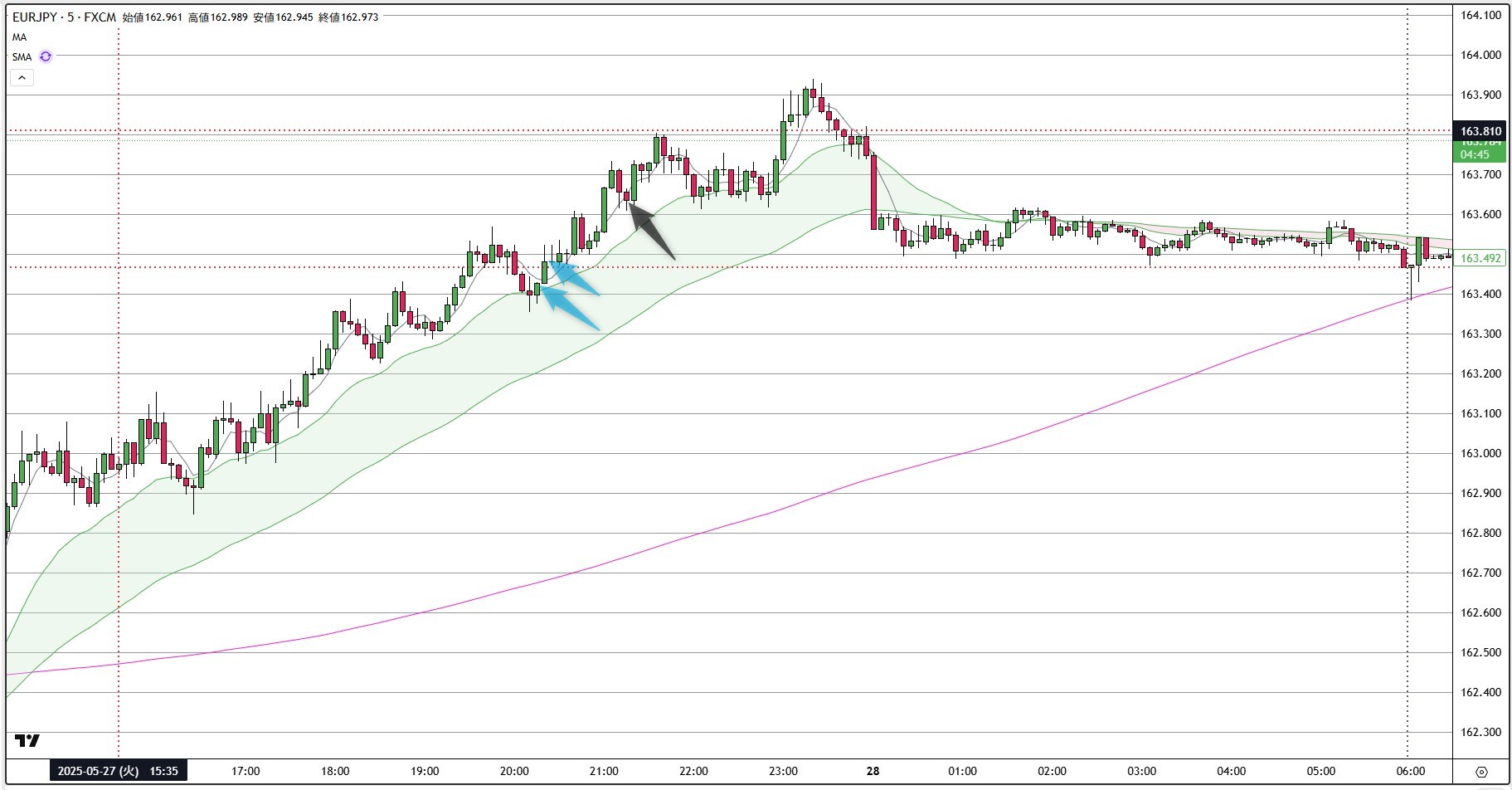Click the 163.000 price scale label
Viewport: 1512px width, 790px height.
[x=1480, y=453]
